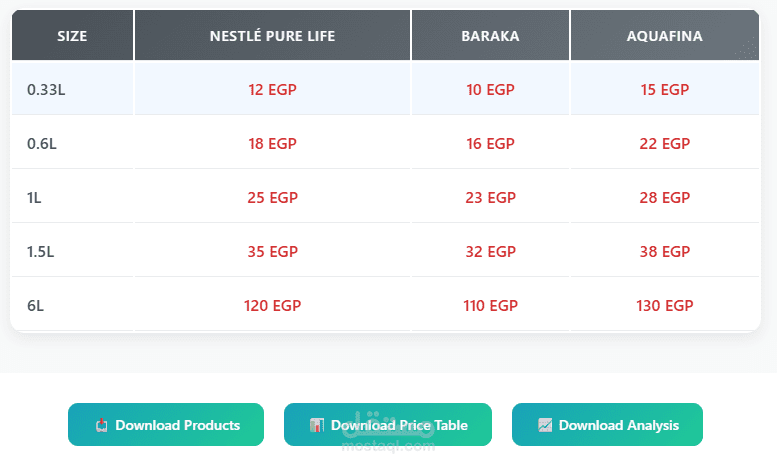777x463 pixels.
Task: Select the BARAKA column header
Action: (490, 36)
